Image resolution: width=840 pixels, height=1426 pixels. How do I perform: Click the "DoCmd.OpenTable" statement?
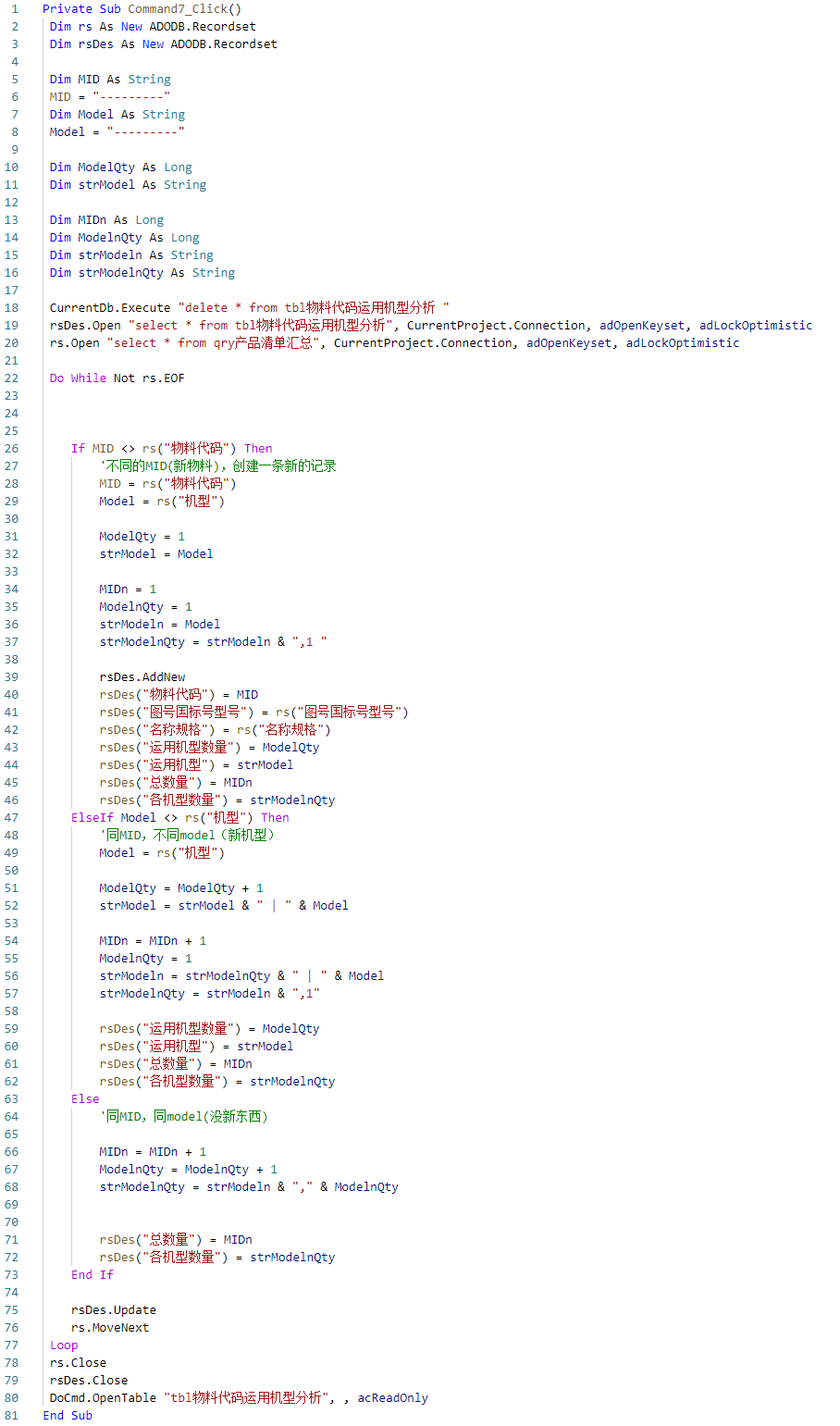[239, 1398]
